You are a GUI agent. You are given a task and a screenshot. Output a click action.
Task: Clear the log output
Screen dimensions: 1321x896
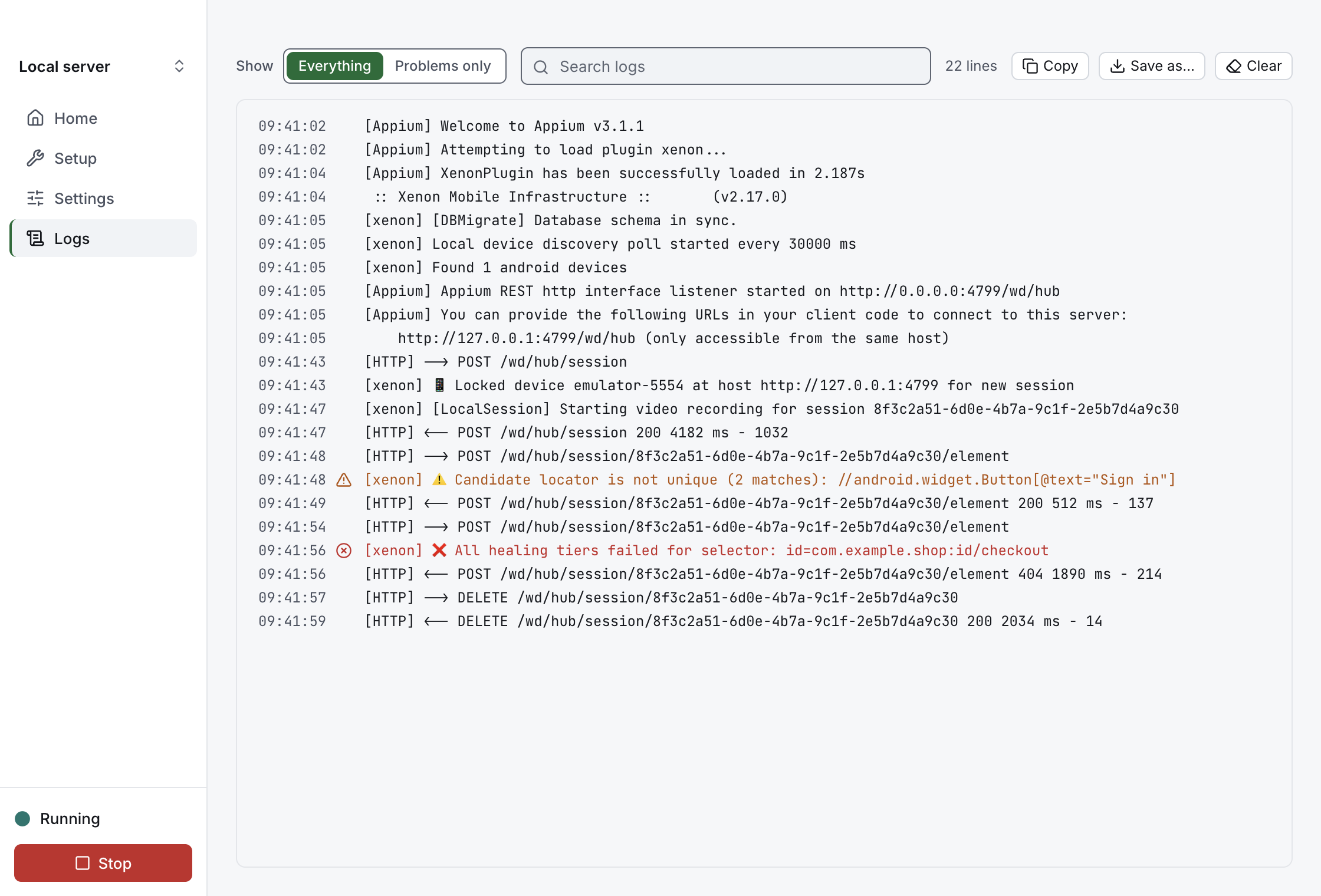pos(1253,66)
